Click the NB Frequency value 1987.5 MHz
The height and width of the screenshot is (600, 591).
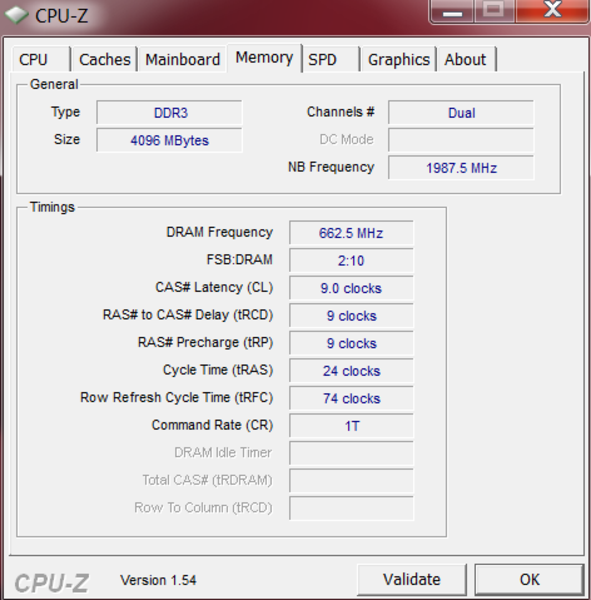(461, 168)
